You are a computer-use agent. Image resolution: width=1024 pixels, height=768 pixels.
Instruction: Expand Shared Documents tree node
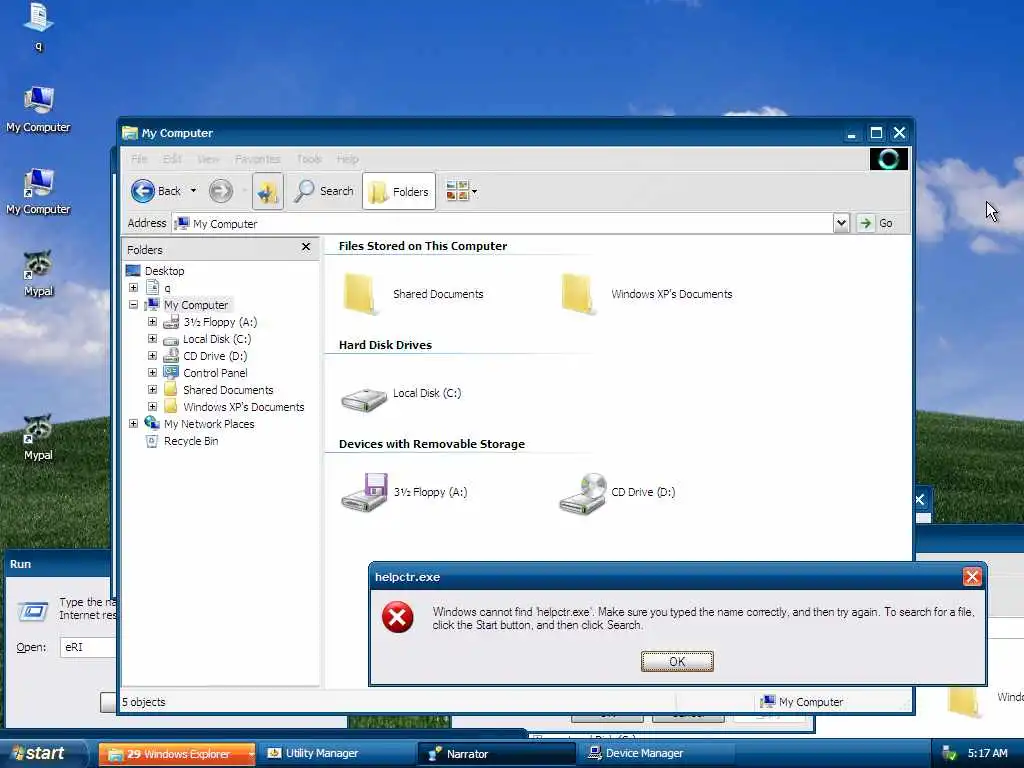152,390
